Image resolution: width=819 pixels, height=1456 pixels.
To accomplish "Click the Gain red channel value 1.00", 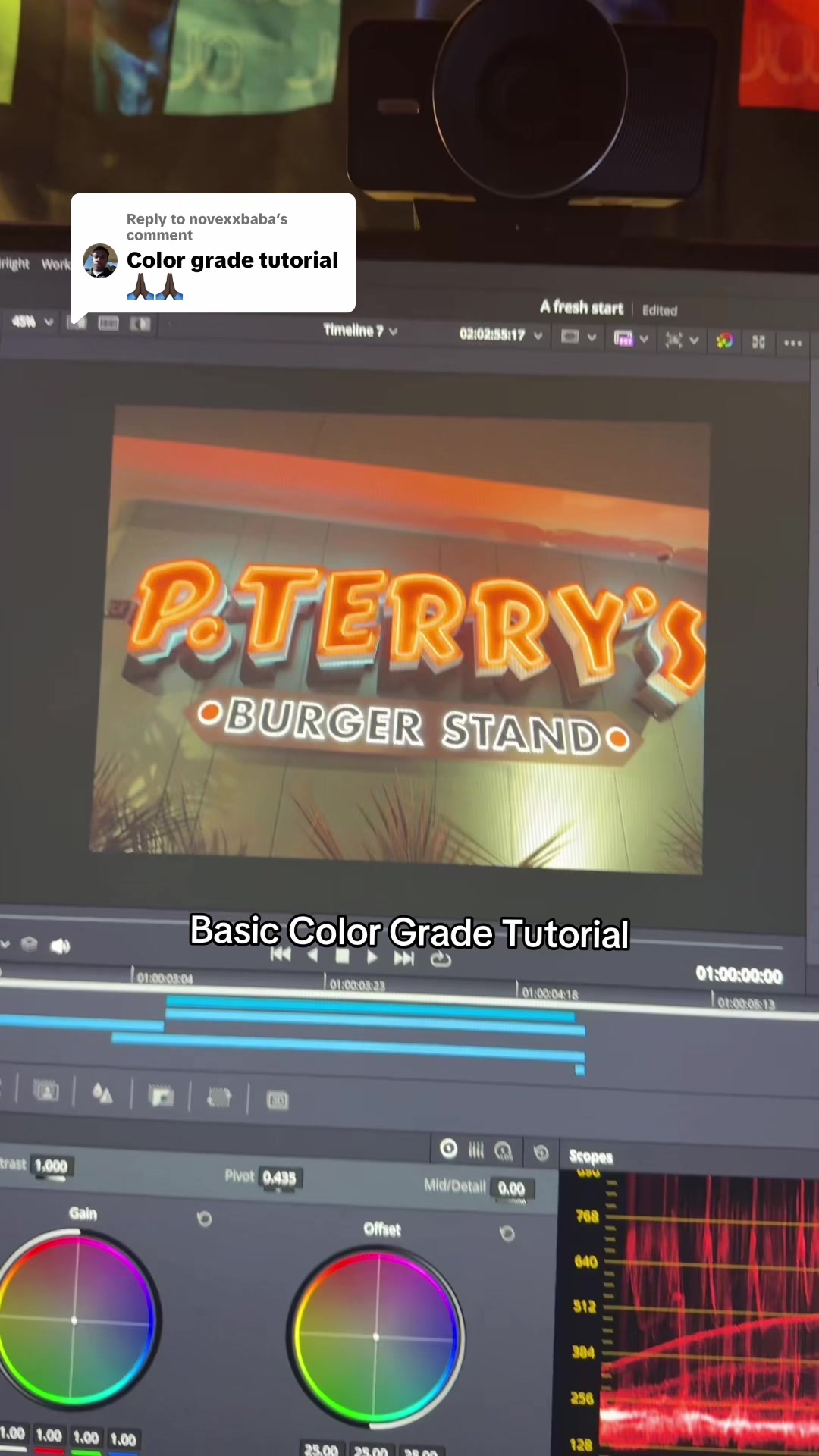I will click(x=49, y=1436).
